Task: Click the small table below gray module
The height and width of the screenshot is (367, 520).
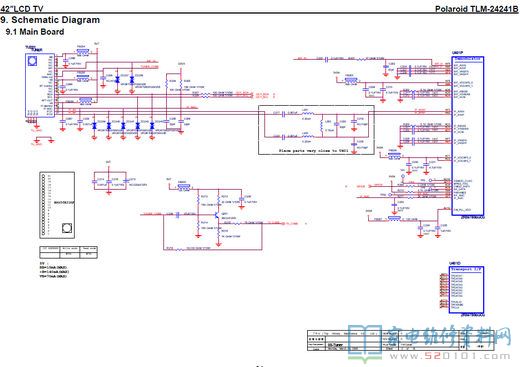Action: pos(68,252)
